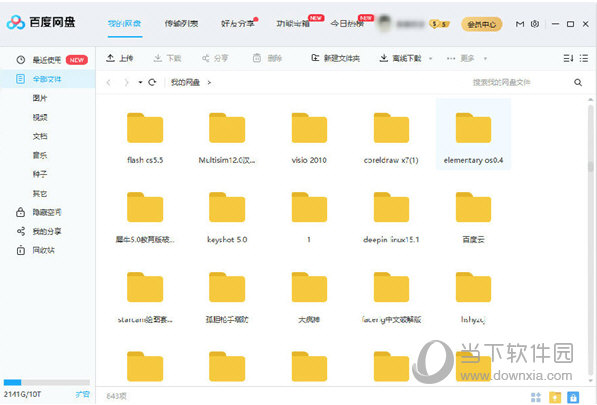Create a folder with 新建文件夹
The width and height of the screenshot is (597, 405).
(335, 58)
